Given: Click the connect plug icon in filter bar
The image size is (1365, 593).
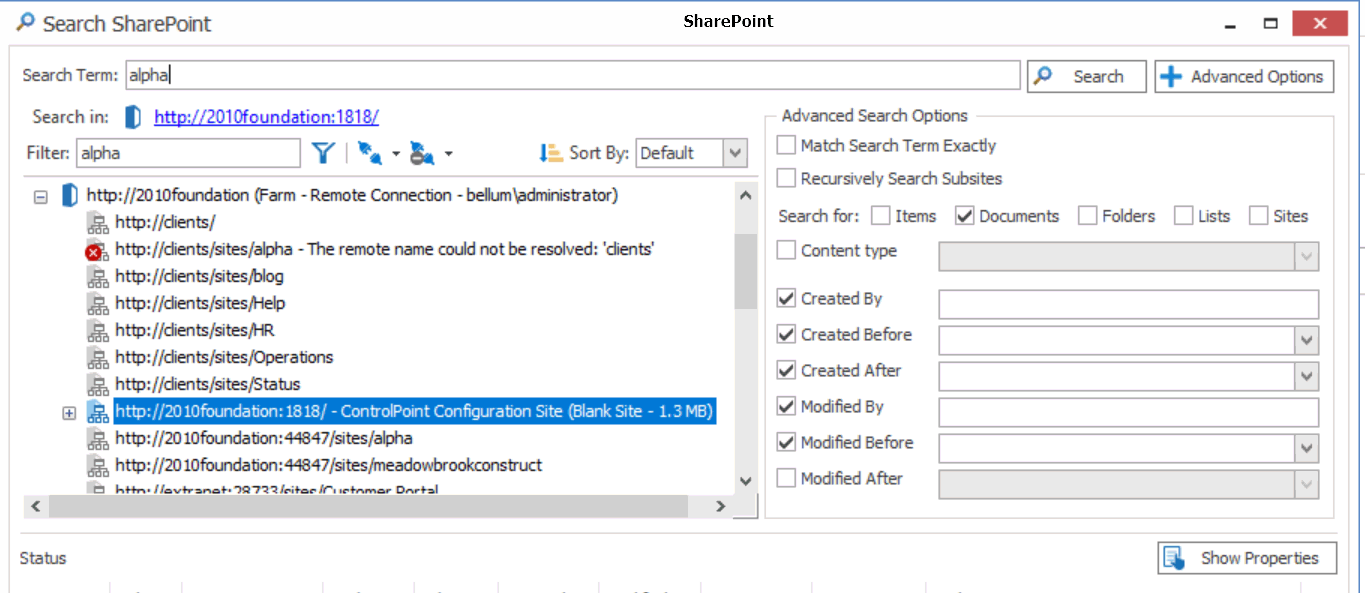Looking at the screenshot, I should 370,153.
